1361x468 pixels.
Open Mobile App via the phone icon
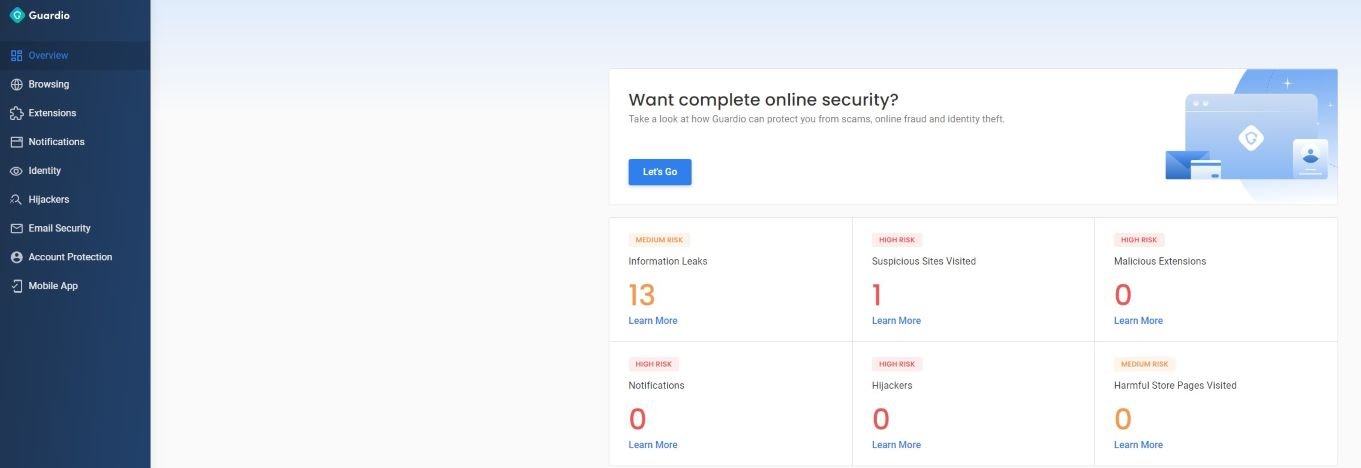pyautogui.click(x=16, y=286)
